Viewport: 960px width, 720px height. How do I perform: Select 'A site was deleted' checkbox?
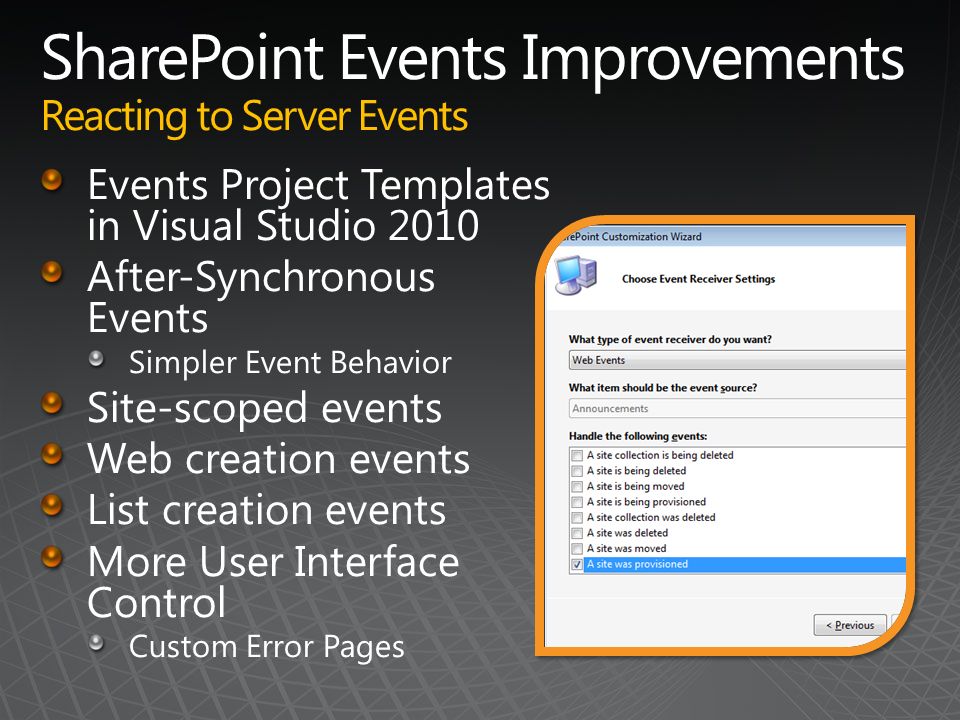point(577,533)
